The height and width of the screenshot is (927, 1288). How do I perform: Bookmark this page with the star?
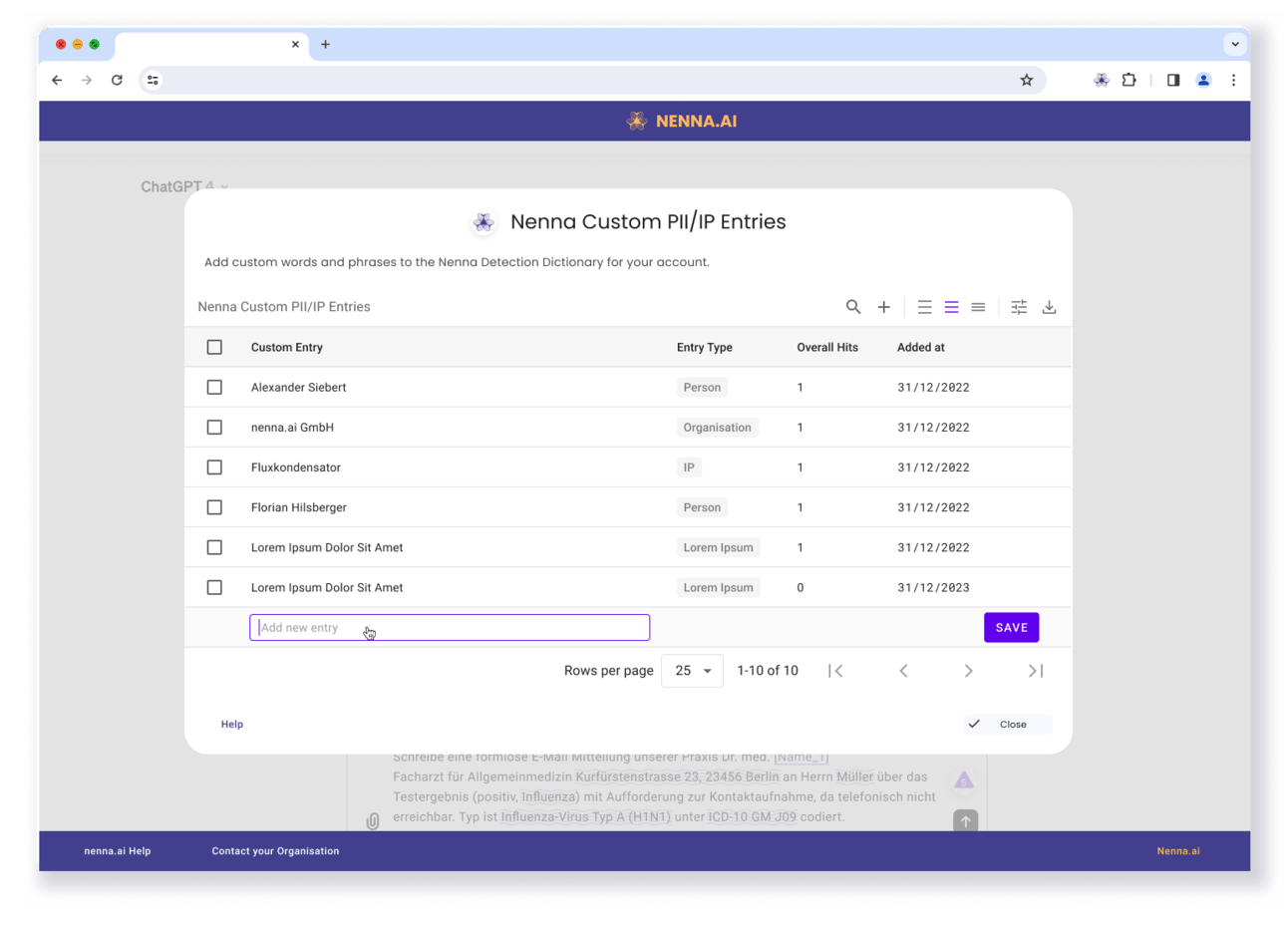(1026, 80)
